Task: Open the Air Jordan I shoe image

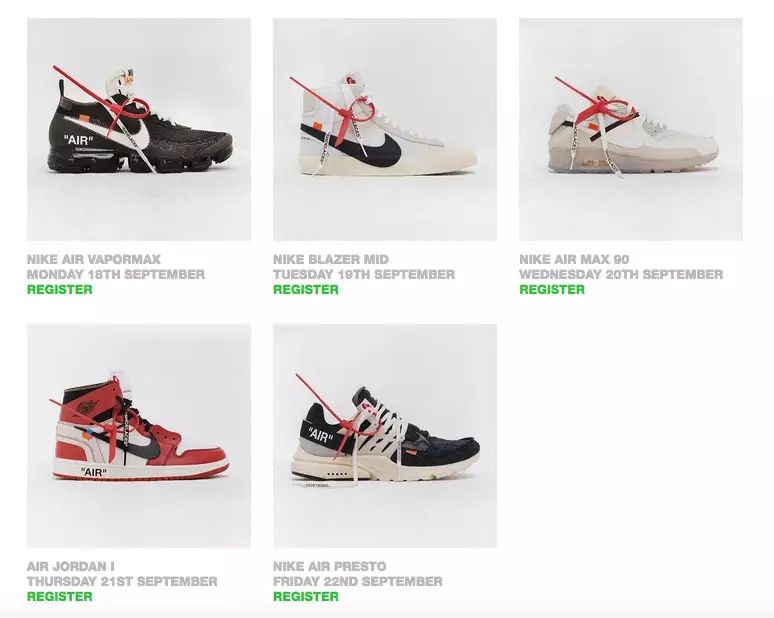Action: (139, 436)
